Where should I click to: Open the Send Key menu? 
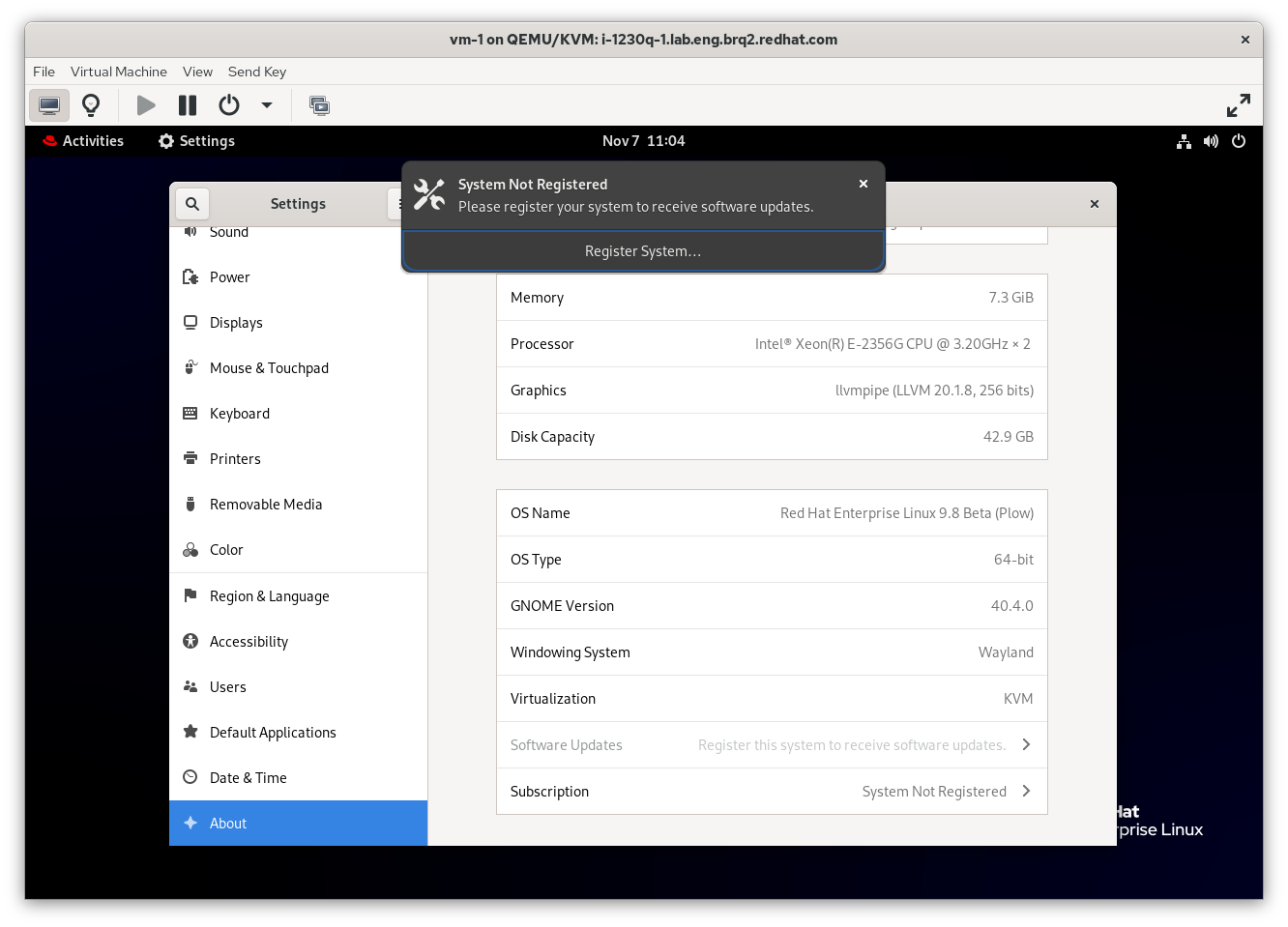point(257,72)
